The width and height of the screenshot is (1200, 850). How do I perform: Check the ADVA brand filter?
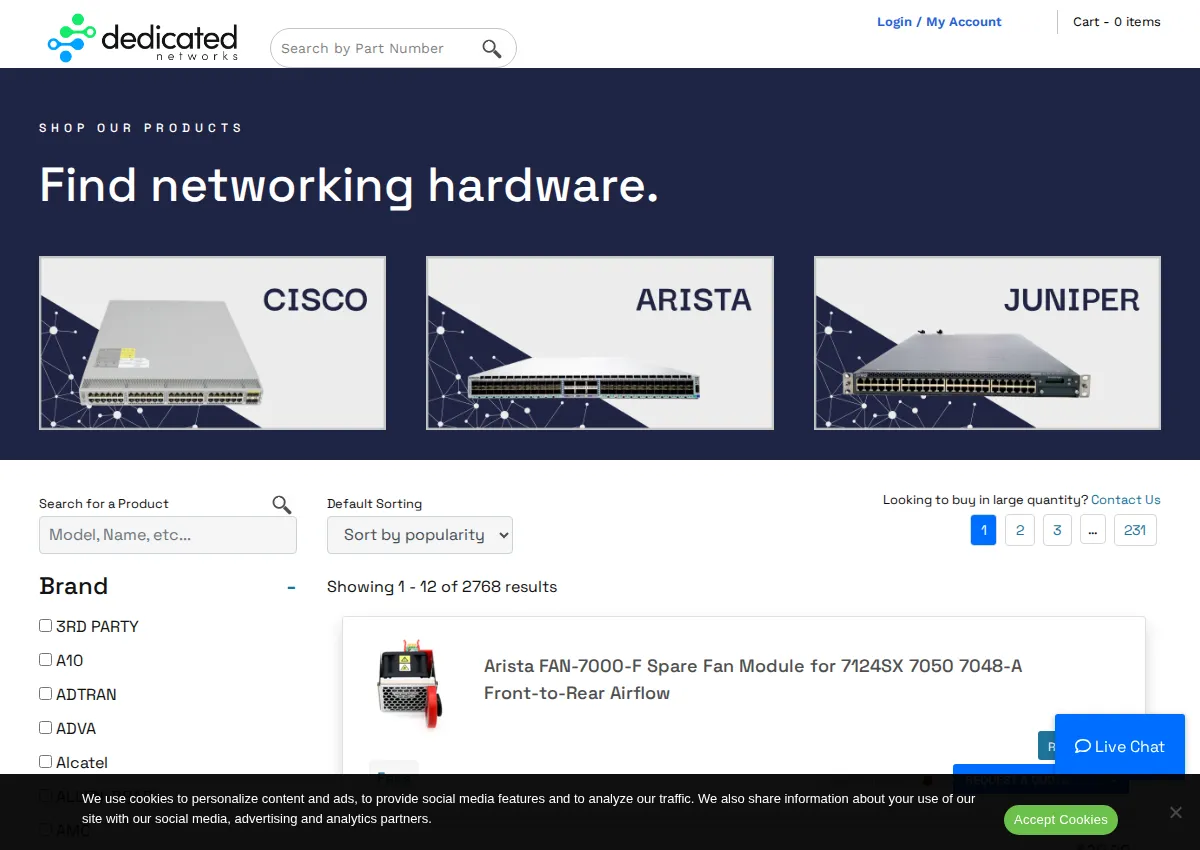tap(45, 728)
